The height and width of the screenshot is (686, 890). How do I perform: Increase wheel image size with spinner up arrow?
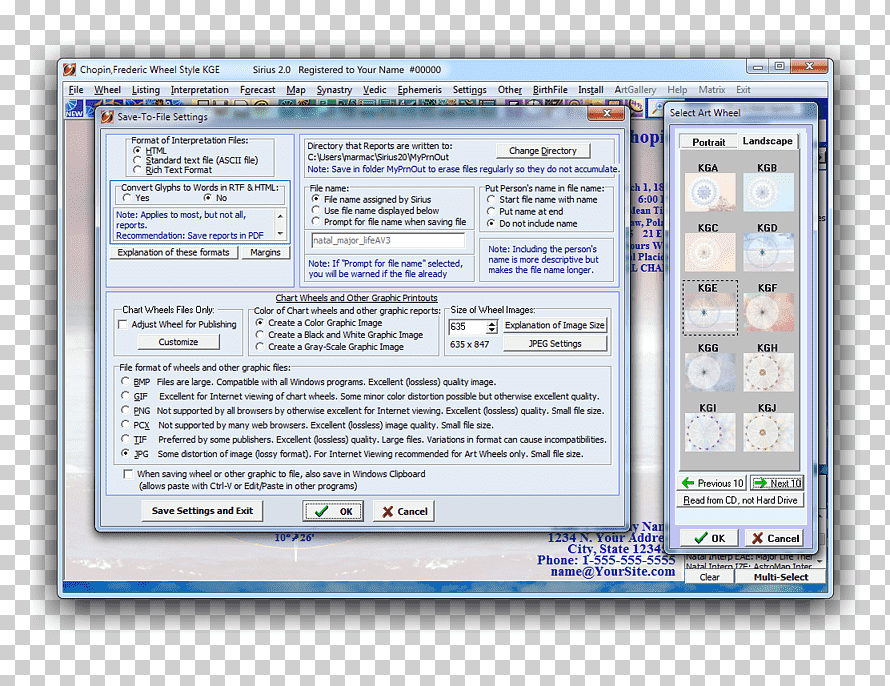[x=491, y=323]
